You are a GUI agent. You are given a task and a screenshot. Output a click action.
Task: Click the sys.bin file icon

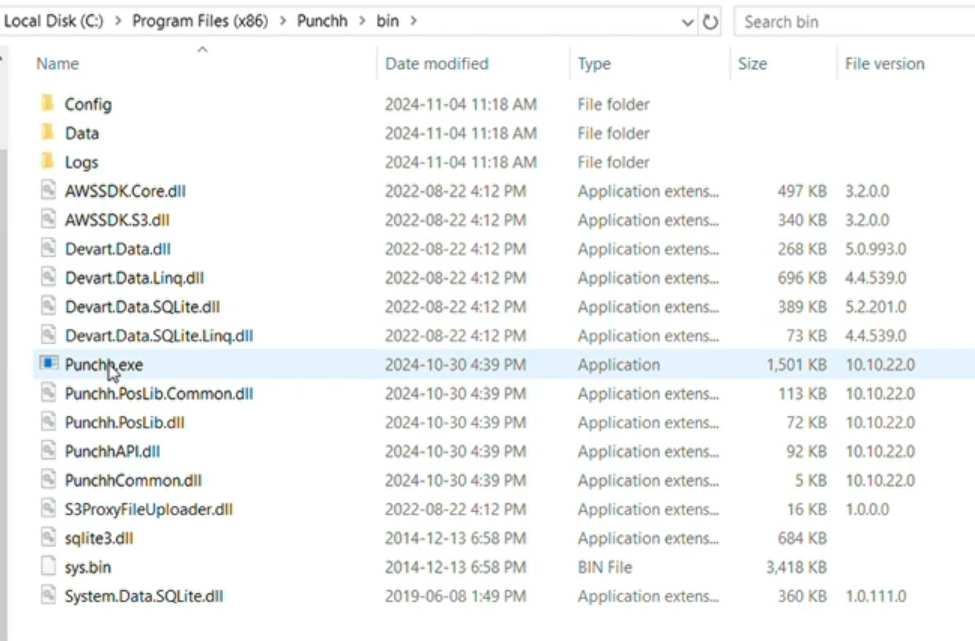49,566
